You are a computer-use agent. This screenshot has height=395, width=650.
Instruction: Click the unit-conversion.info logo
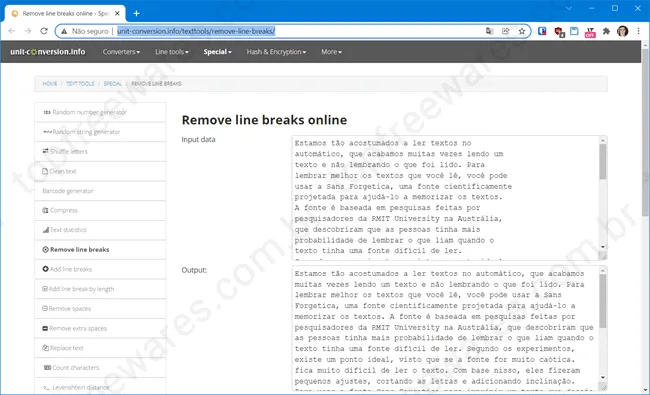click(48, 52)
